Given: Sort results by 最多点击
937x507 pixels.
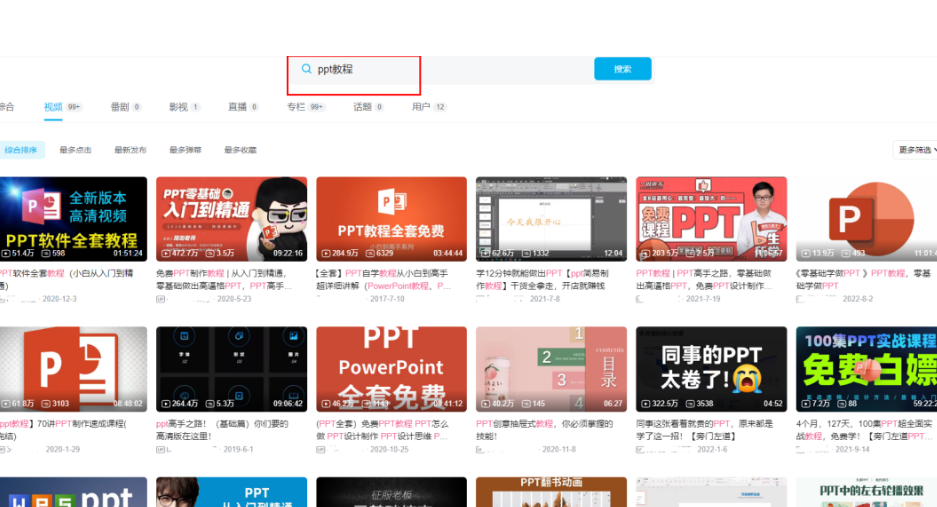Looking at the screenshot, I should 75,150.
